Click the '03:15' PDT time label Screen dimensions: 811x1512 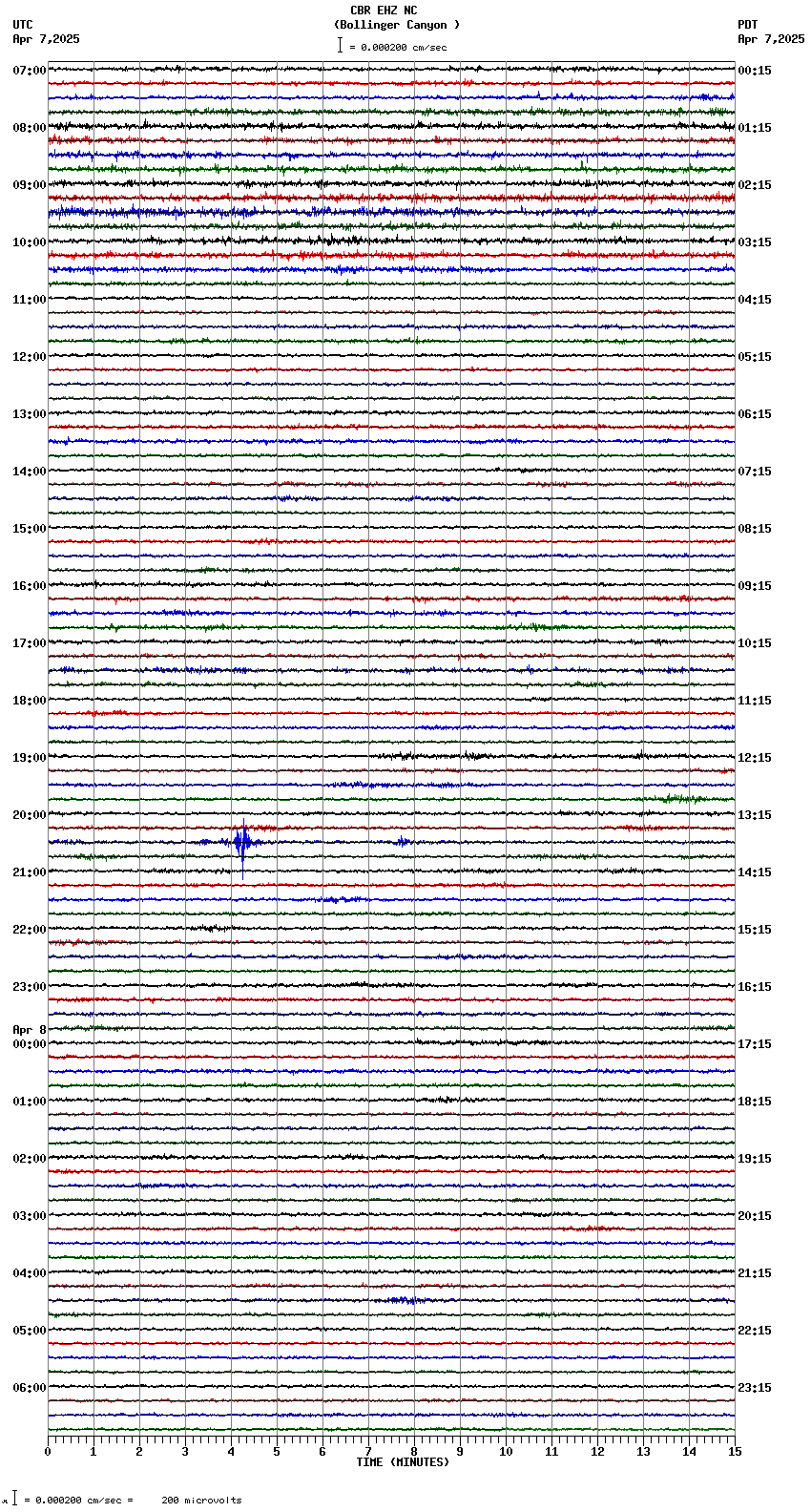[755, 242]
